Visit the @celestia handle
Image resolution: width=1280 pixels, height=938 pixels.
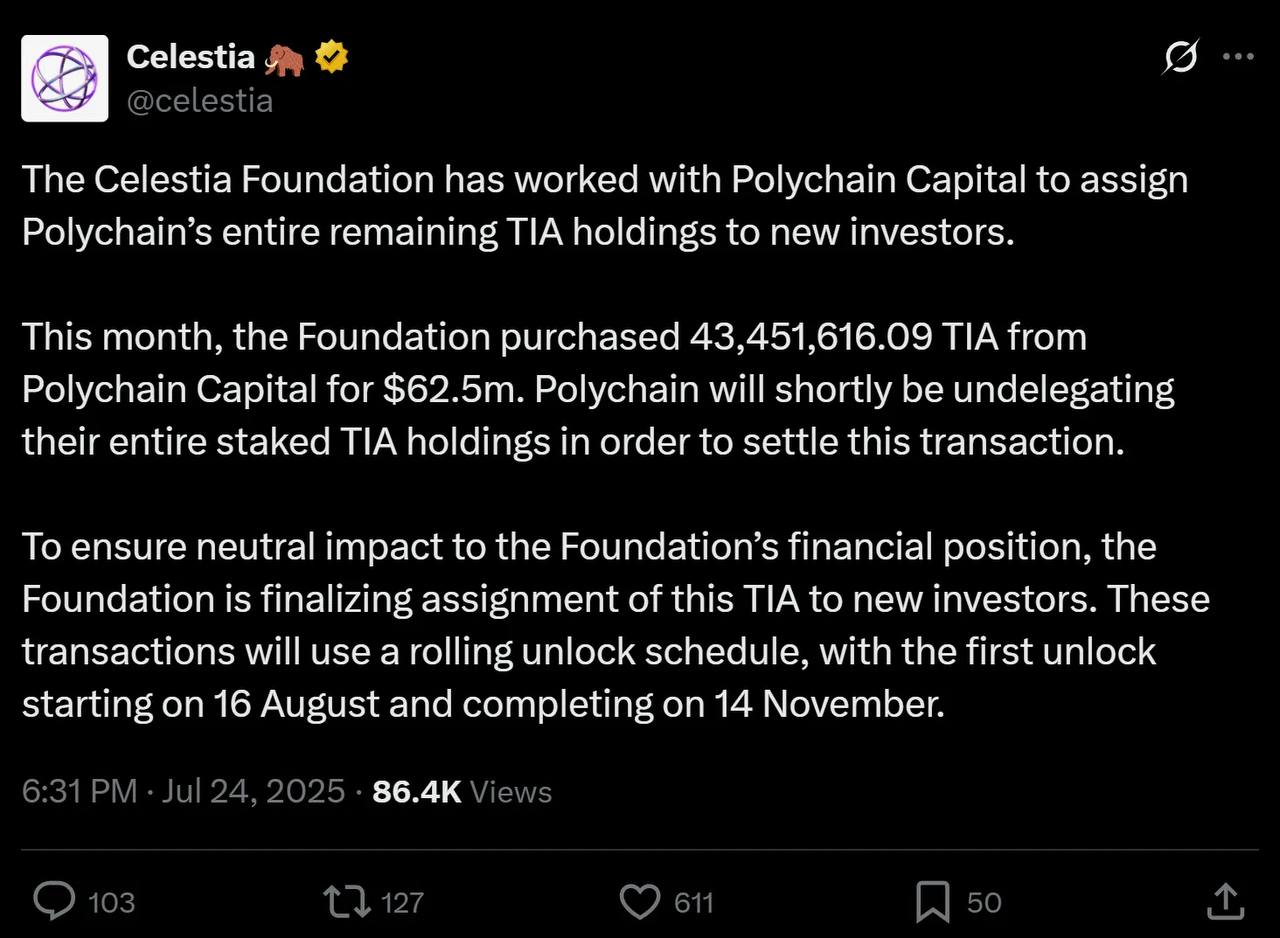[x=199, y=101]
